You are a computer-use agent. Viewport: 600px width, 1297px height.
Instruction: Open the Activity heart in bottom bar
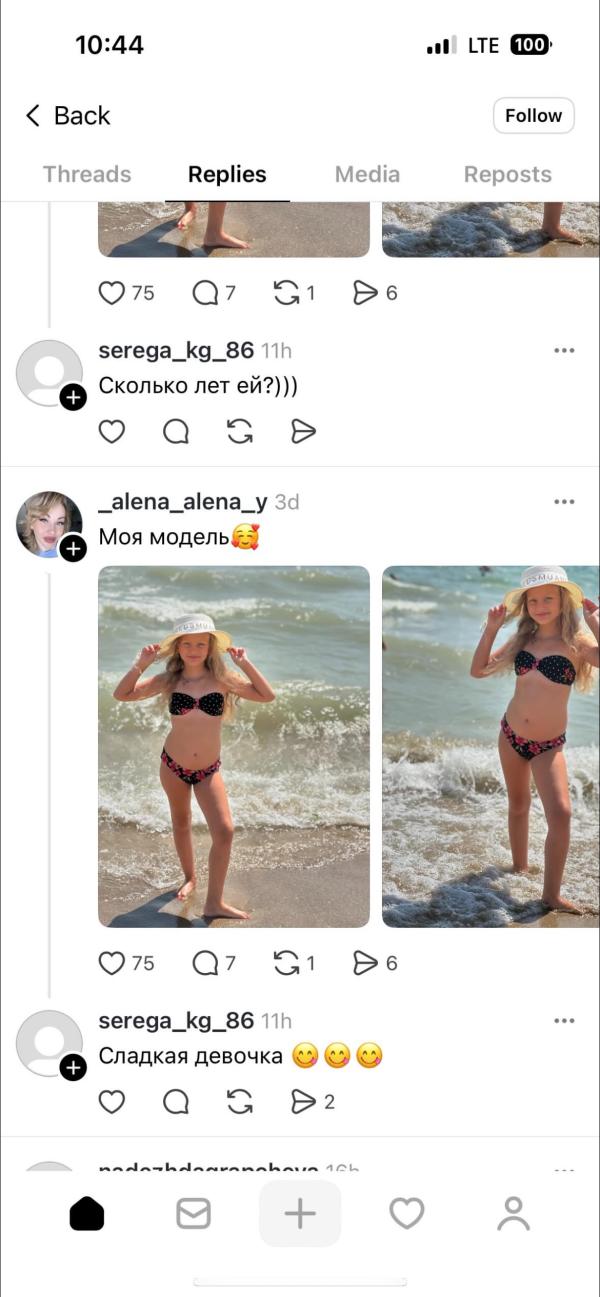407,1213
